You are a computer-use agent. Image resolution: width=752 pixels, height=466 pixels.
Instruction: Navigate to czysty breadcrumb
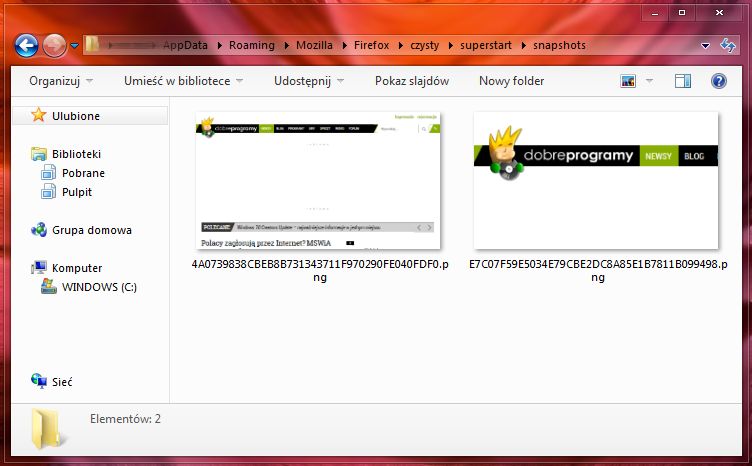tap(424, 45)
